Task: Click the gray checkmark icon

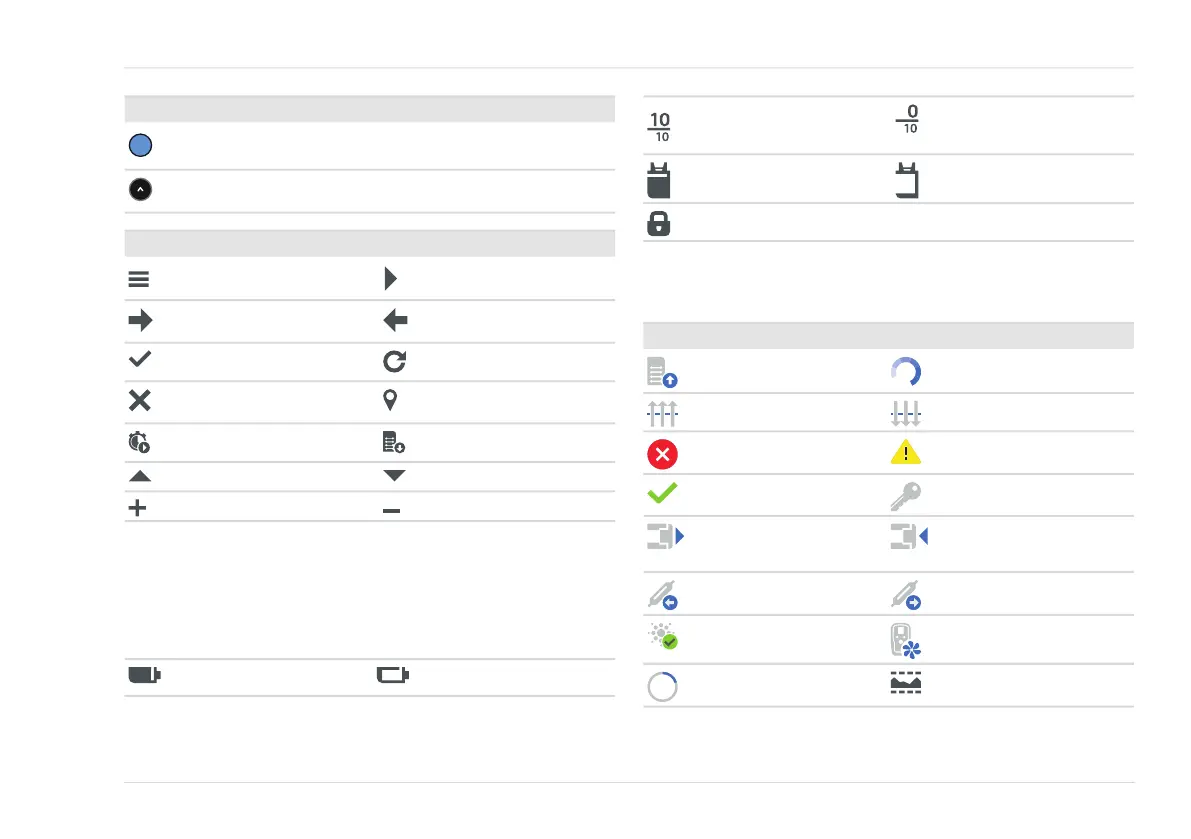Action: [x=140, y=358]
